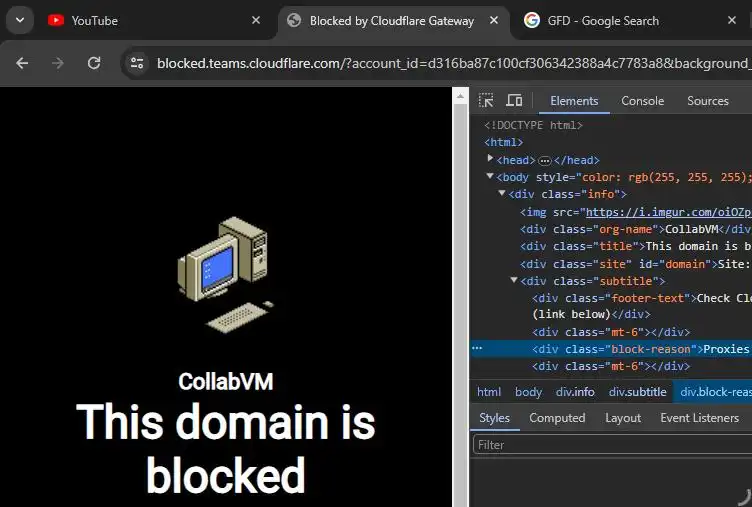This screenshot has width=752, height=507.
Task: Activate the inspect element picker
Action: [486, 100]
